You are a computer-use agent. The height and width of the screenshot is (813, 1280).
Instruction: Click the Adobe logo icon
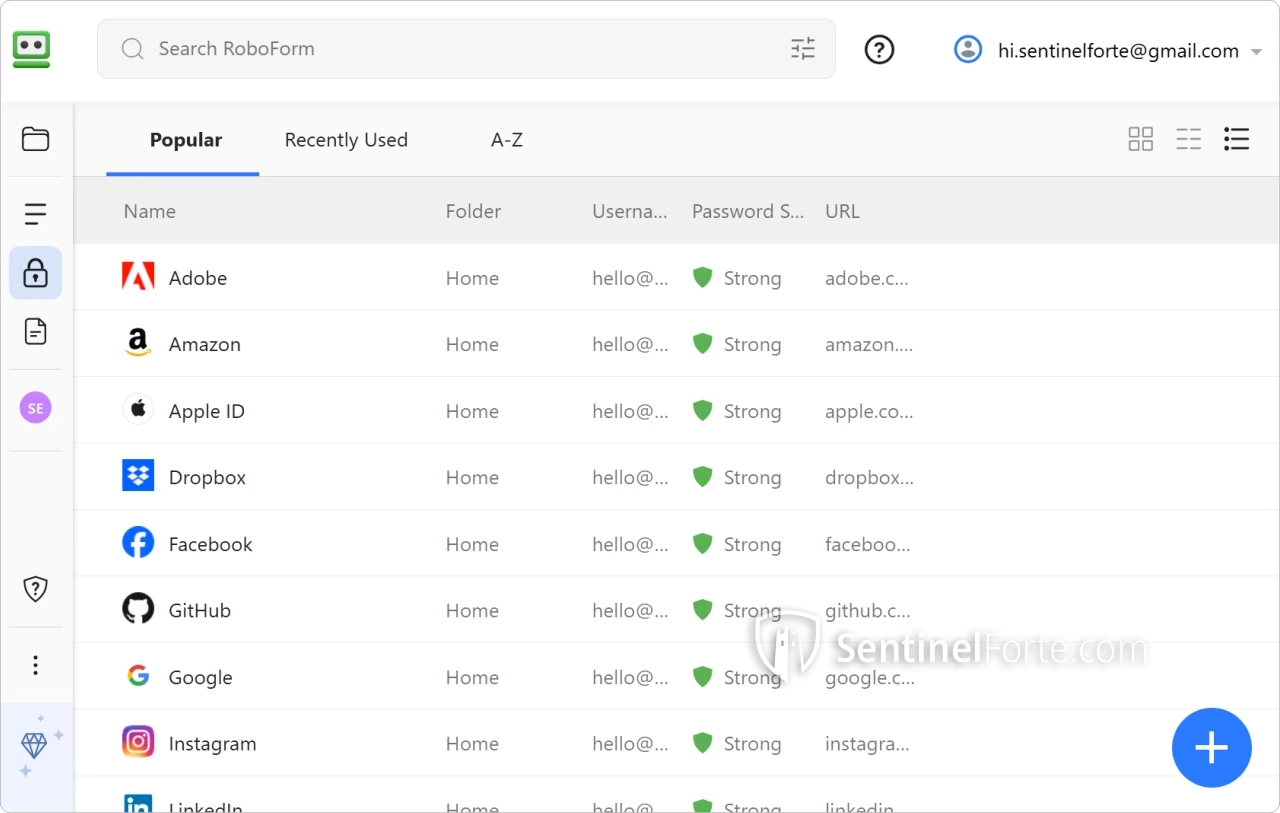click(138, 277)
